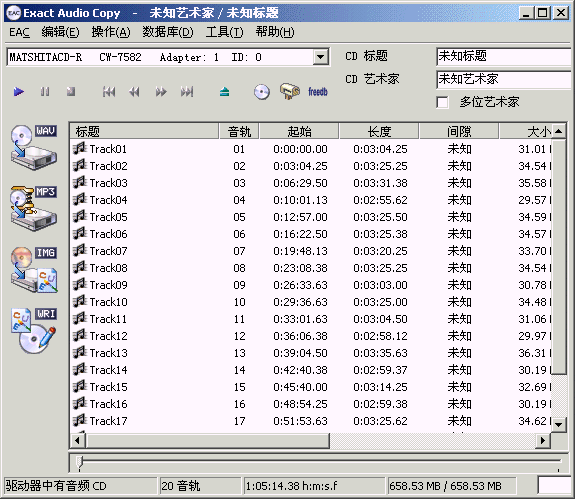Open the WRI CD write tool
The width and height of the screenshot is (575, 499).
click(x=33, y=331)
